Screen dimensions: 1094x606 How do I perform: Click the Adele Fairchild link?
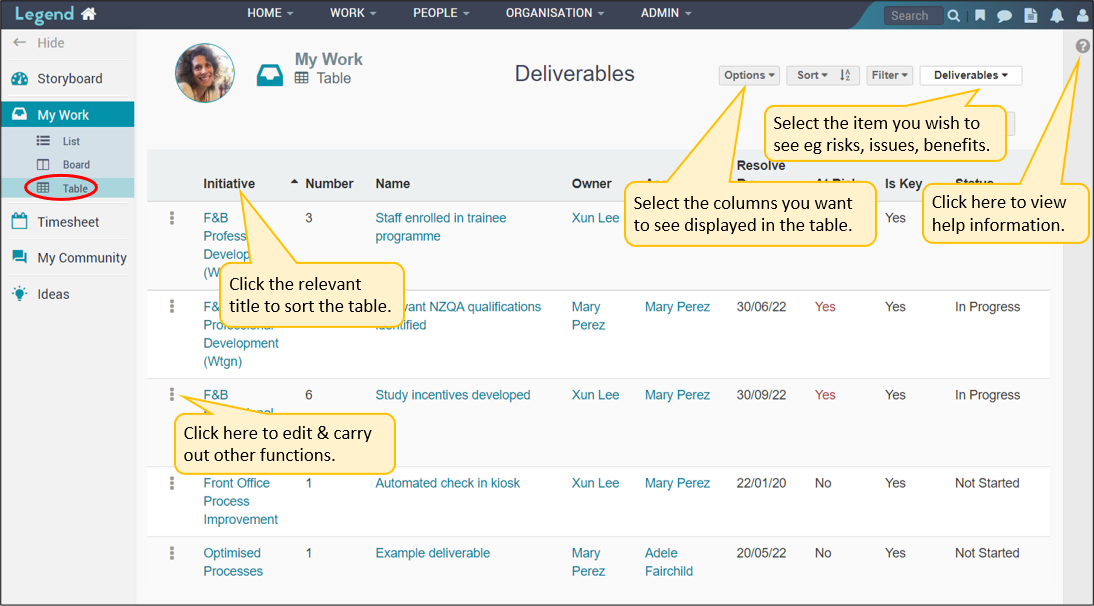(668, 562)
